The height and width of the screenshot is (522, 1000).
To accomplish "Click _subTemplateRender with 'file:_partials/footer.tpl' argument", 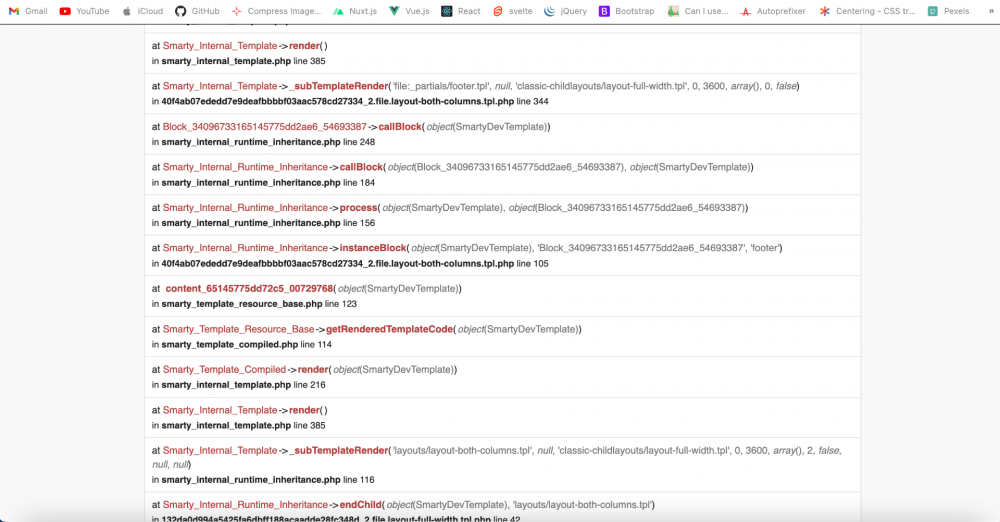I will coord(339,86).
